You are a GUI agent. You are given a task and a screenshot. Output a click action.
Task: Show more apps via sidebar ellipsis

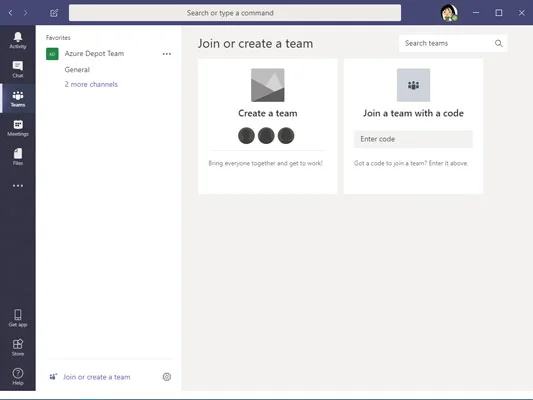pos(18,186)
